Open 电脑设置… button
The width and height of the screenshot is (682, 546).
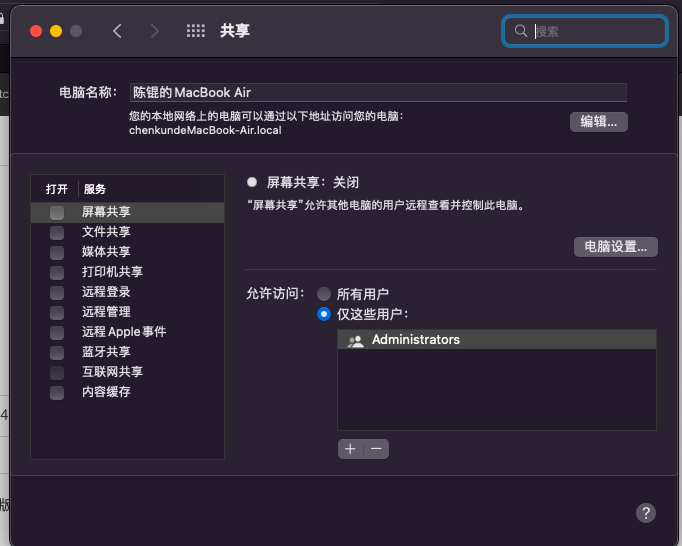[615, 247]
